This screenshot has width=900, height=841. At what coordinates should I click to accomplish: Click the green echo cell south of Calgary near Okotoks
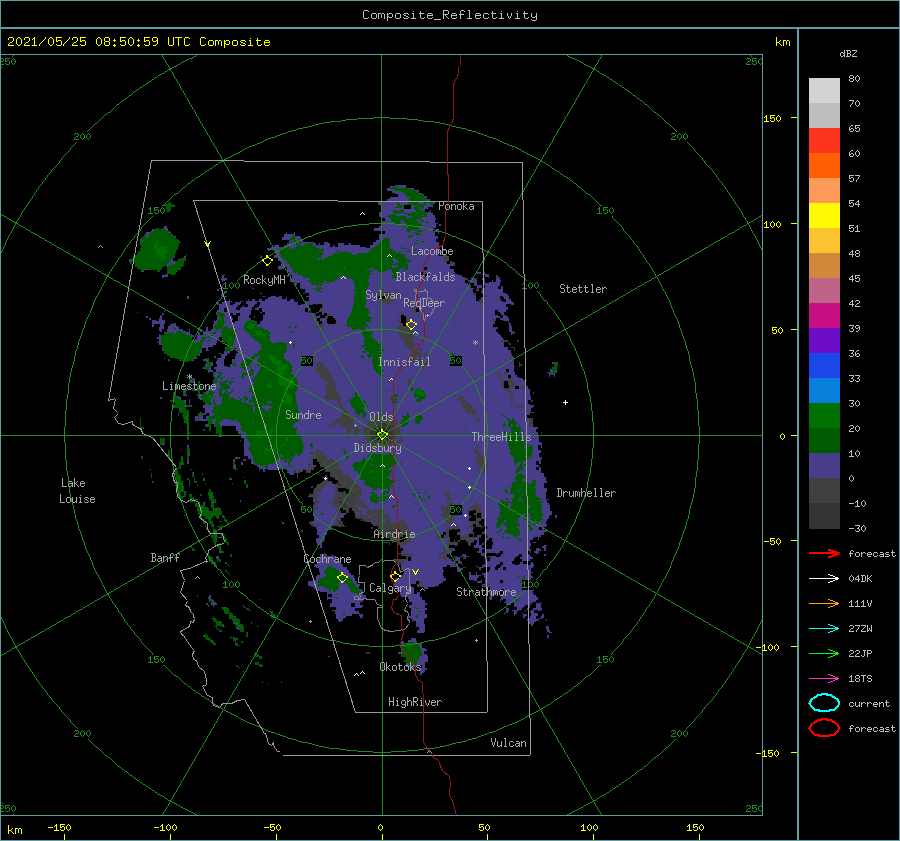click(x=412, y=652)
